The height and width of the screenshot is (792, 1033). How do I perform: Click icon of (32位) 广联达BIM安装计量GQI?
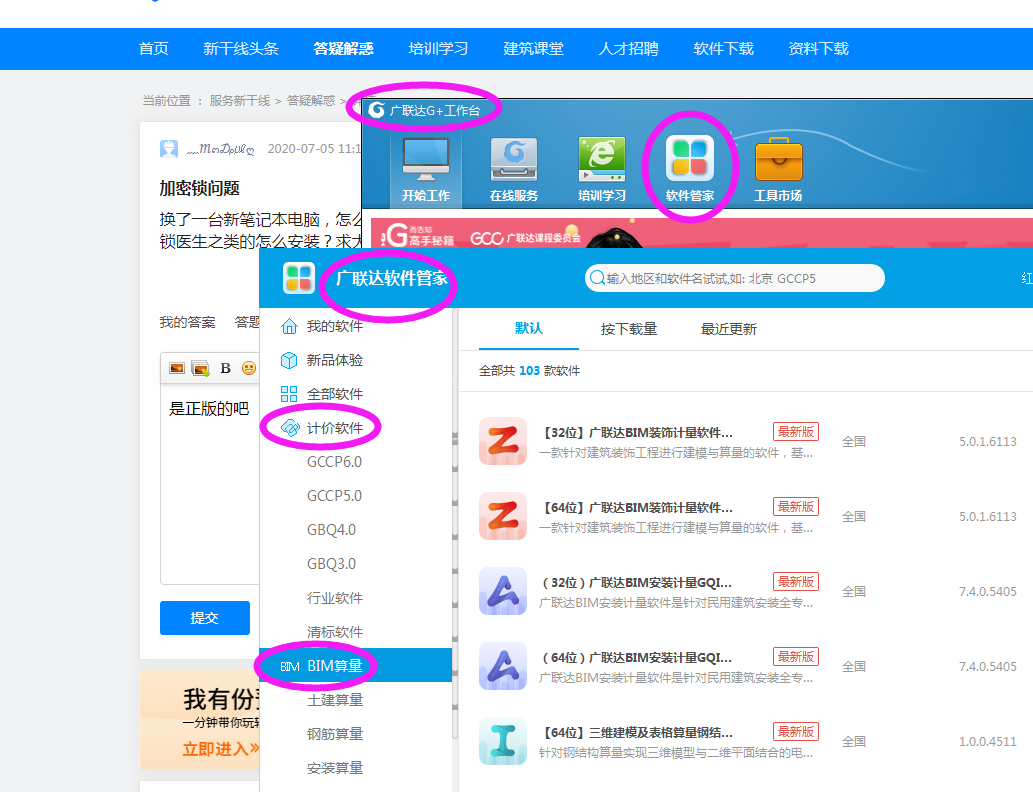pyautogui.click(x=503, y=591)
